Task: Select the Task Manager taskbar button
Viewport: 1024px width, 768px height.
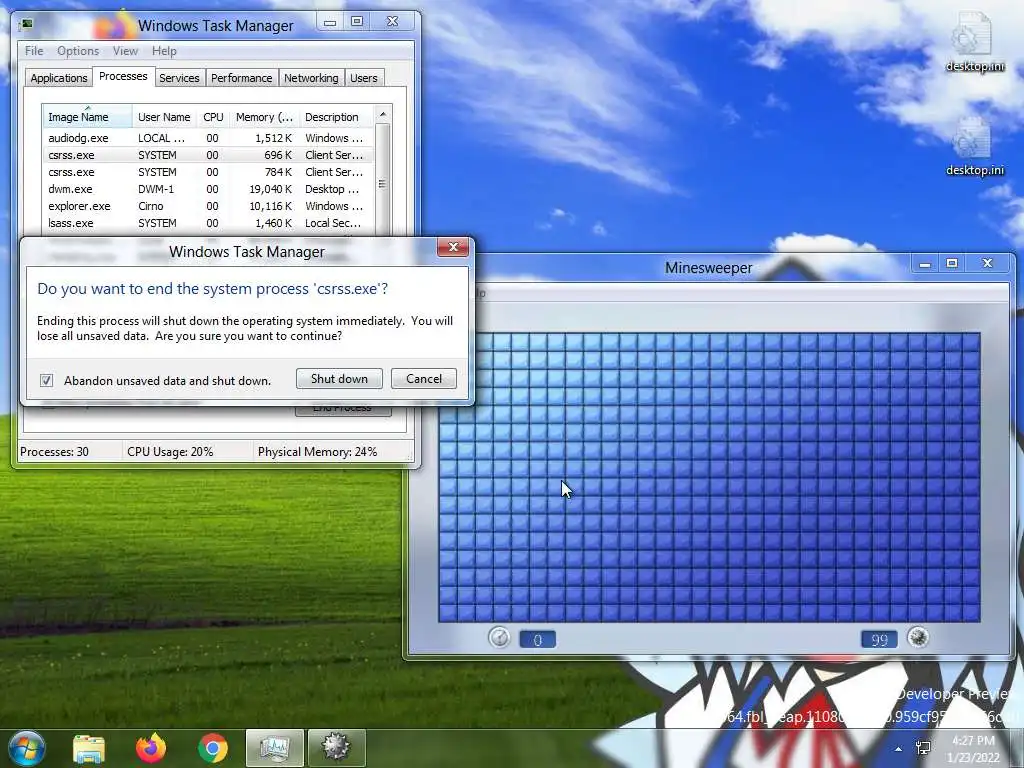Action: pyautogui.click(x=274, y=748)
